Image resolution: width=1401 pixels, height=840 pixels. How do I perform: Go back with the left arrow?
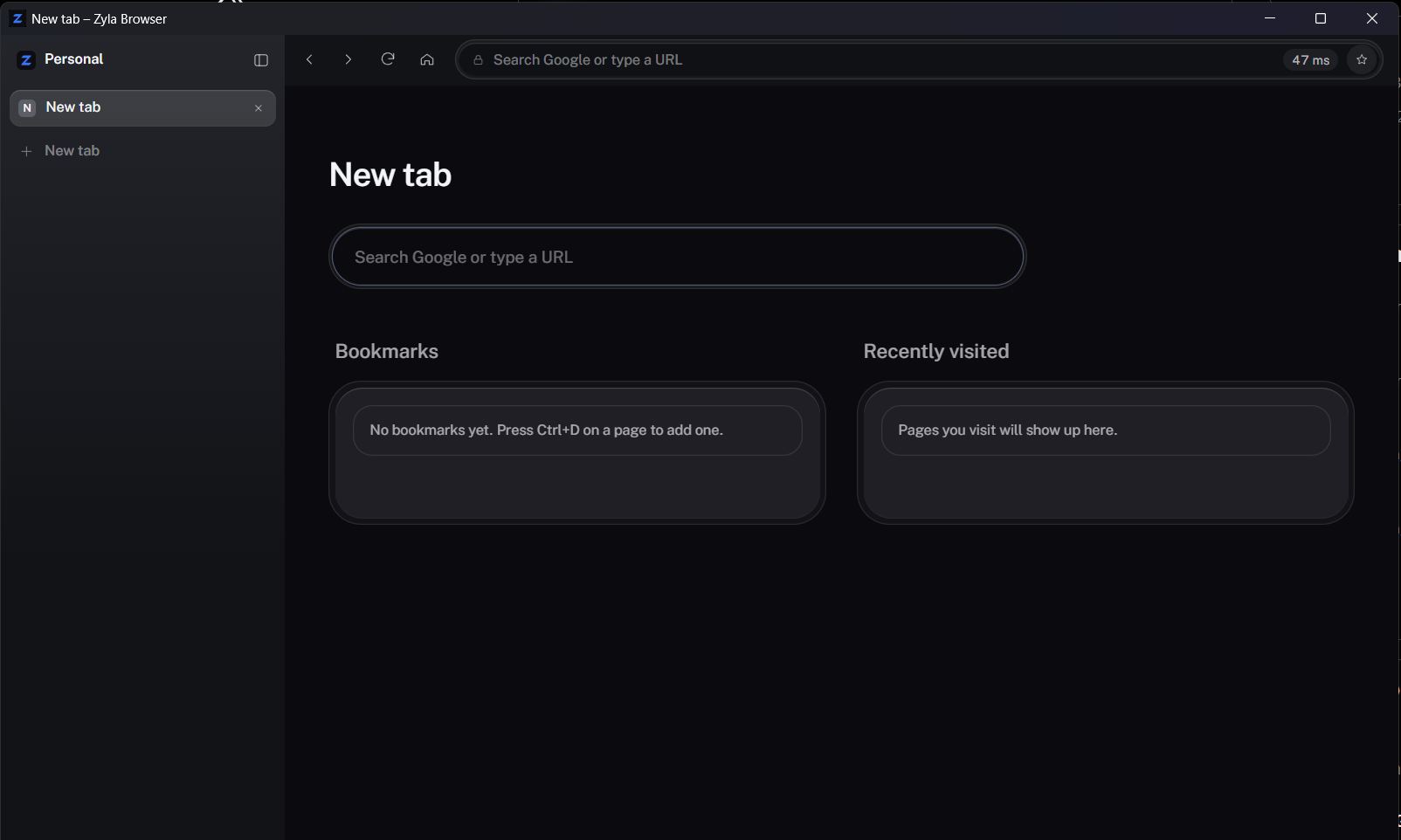(x=309, y=59)
